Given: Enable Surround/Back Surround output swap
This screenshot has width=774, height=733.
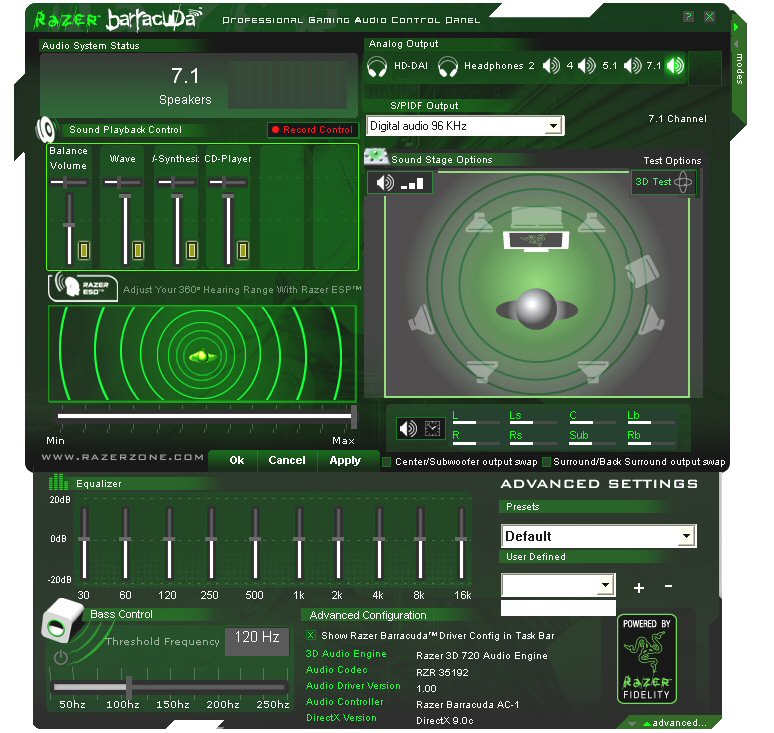Looking at the screenshot, I should (546, 462).
